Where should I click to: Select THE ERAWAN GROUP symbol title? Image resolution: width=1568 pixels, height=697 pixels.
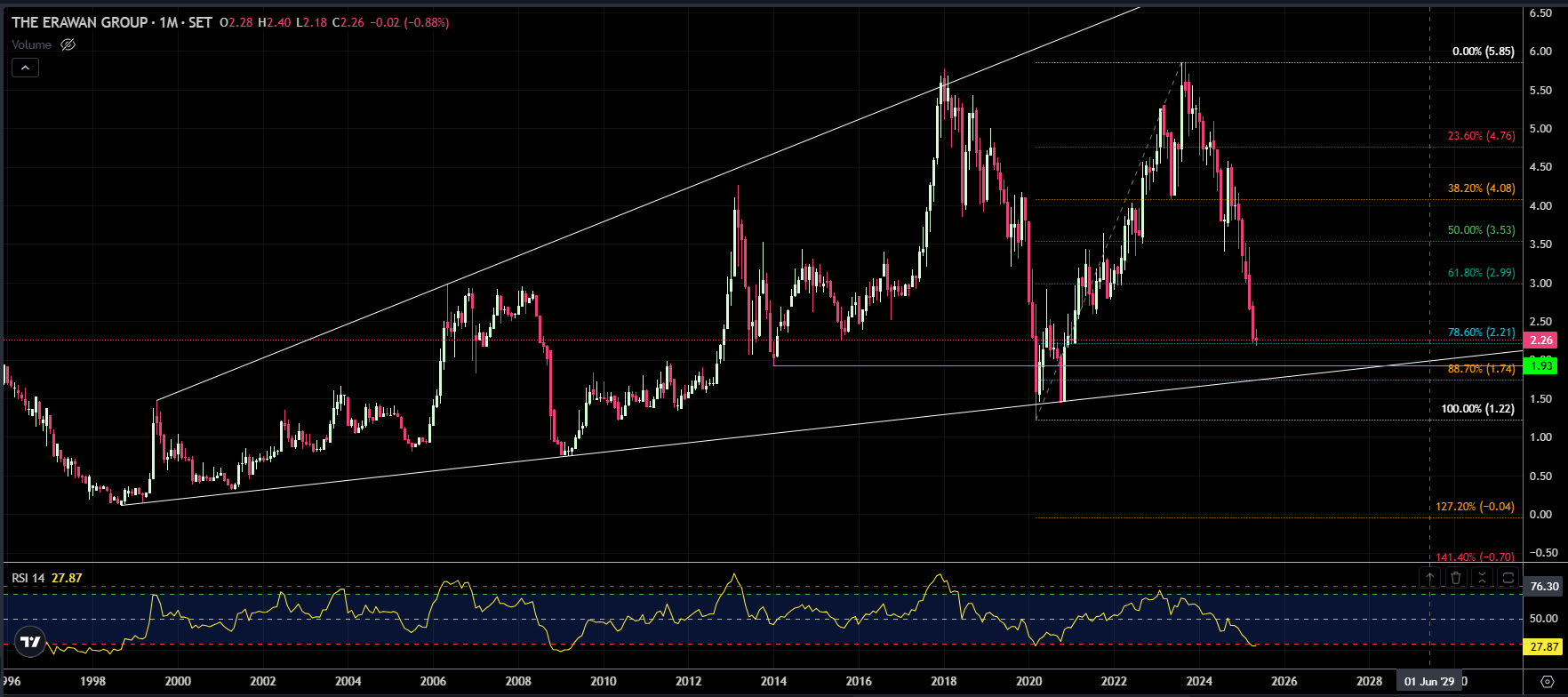click(80, 22)
